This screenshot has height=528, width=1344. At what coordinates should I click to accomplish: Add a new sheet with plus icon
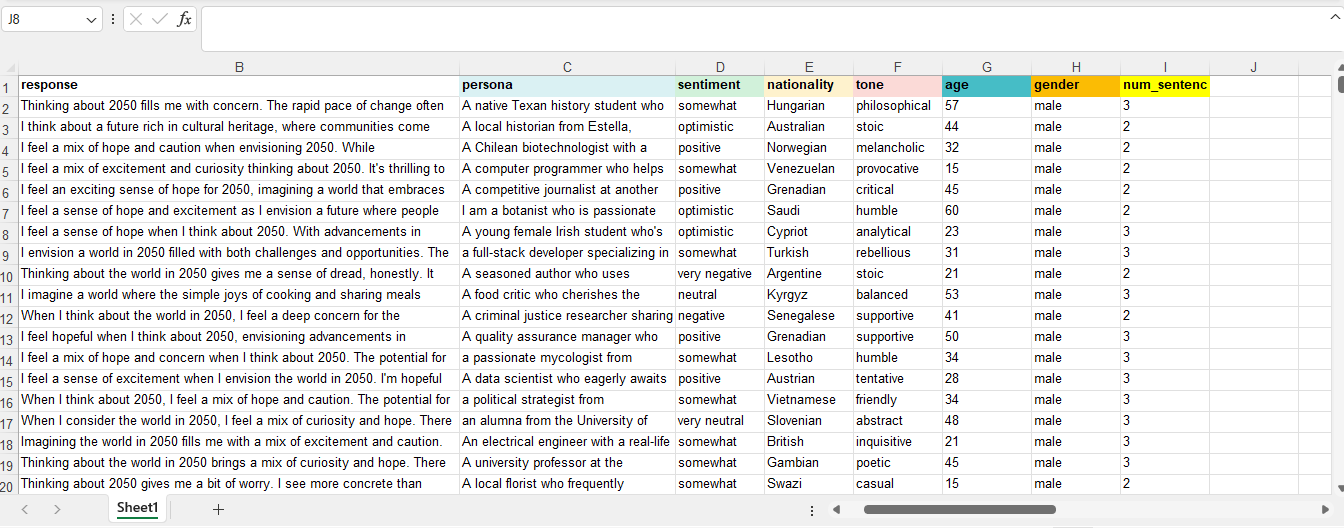click(x=218, y=509)
